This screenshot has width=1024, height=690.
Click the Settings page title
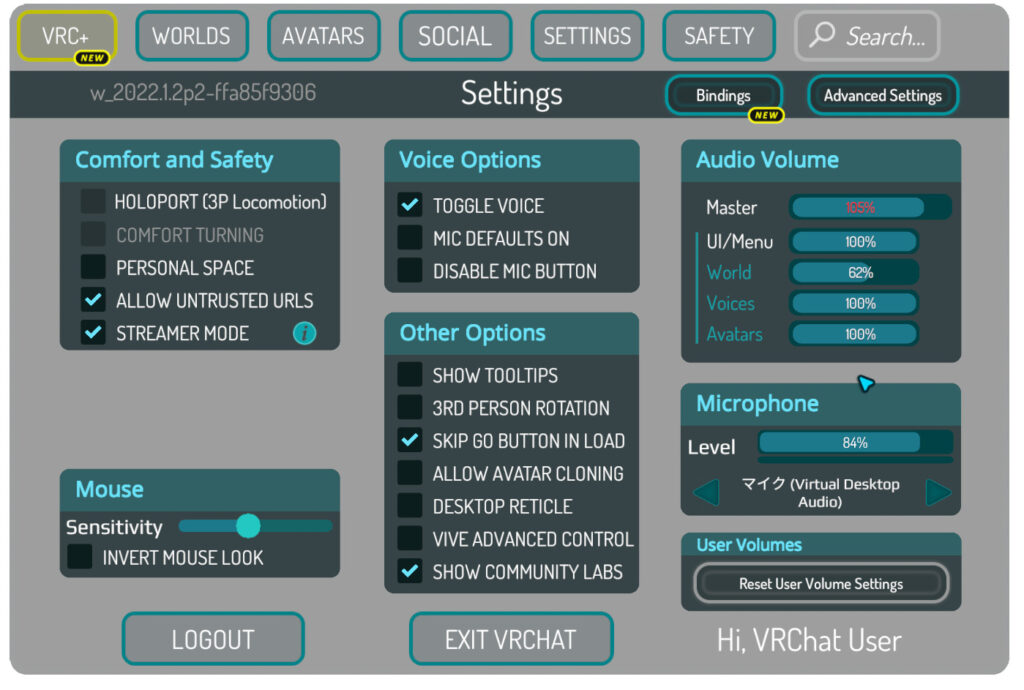tap(511, 94)
